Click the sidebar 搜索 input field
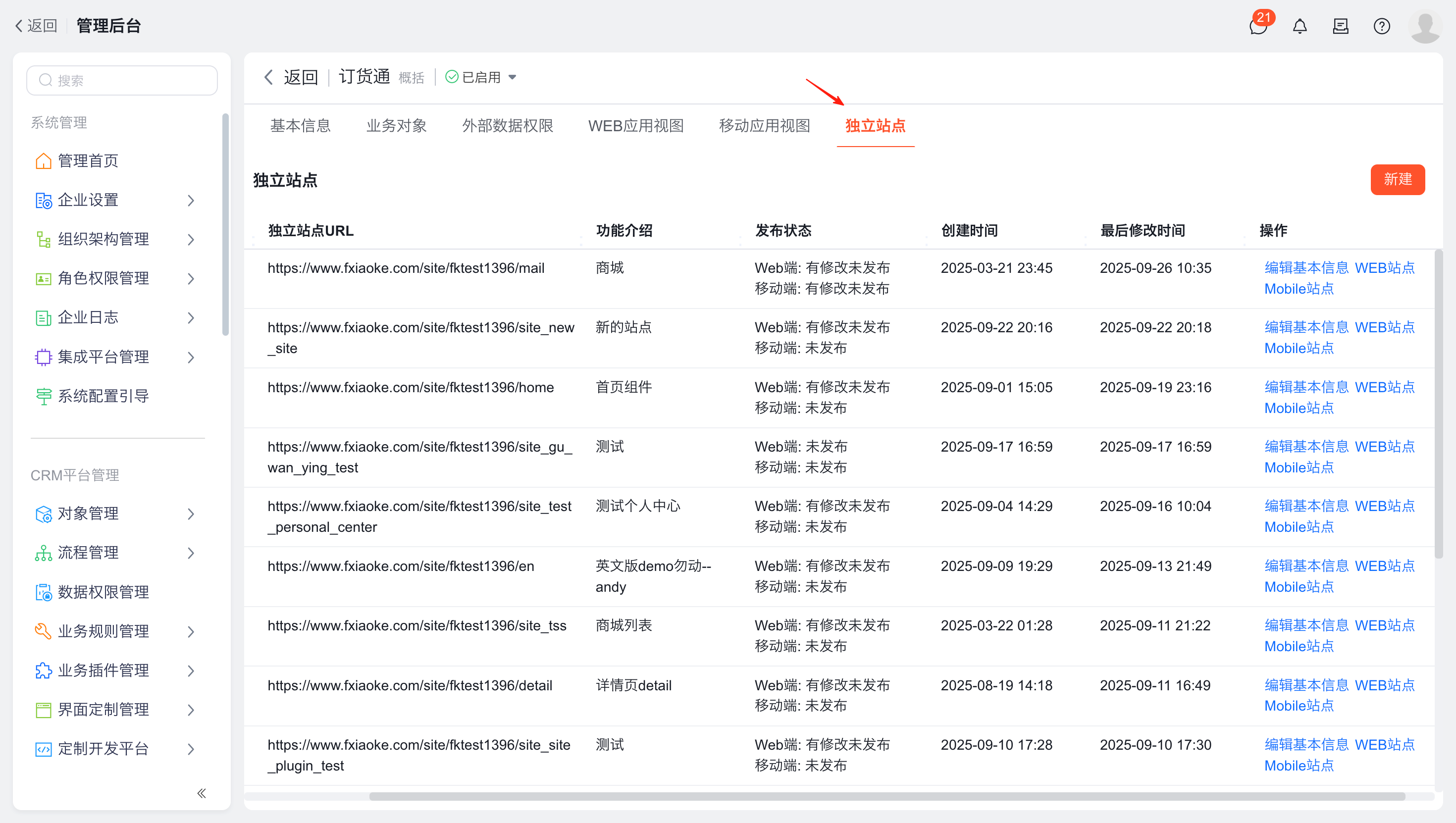 pyautogui.click(x=122, y=80)
